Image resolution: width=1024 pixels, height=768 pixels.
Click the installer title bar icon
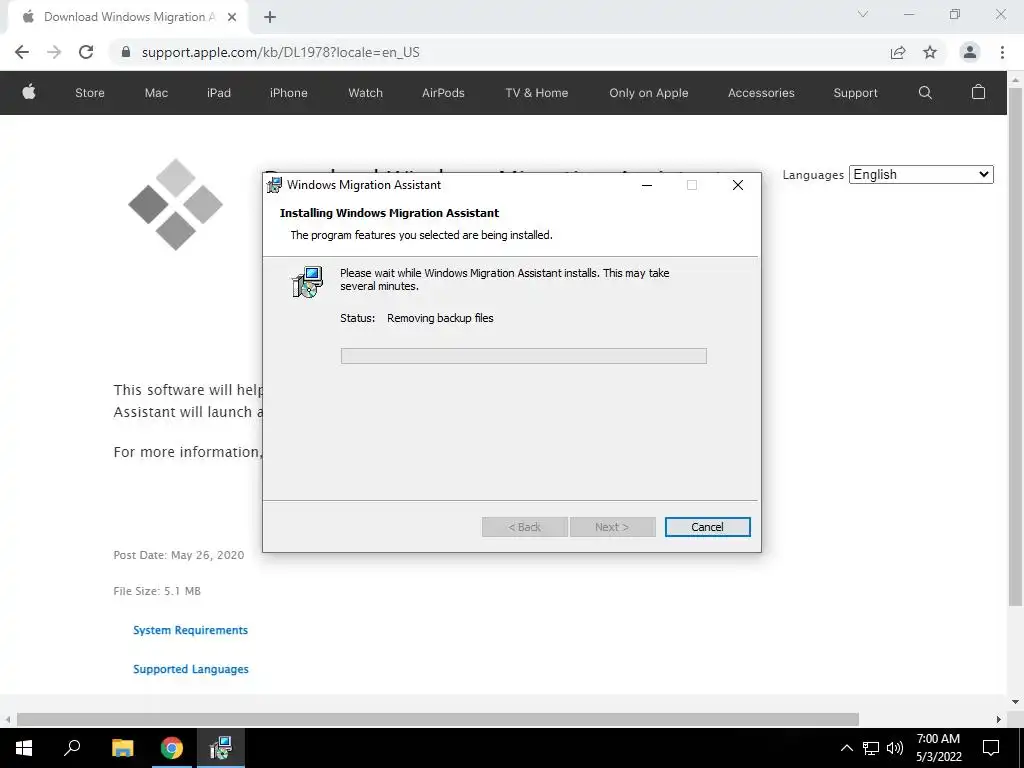point(275,185)
